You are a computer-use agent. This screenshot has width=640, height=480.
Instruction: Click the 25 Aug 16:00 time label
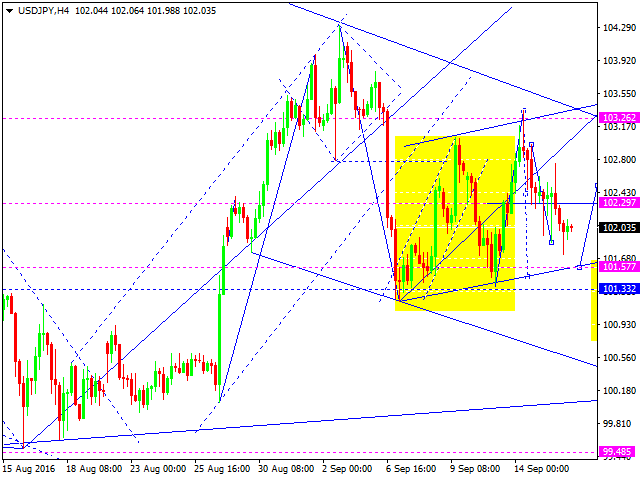click(222, 469)
